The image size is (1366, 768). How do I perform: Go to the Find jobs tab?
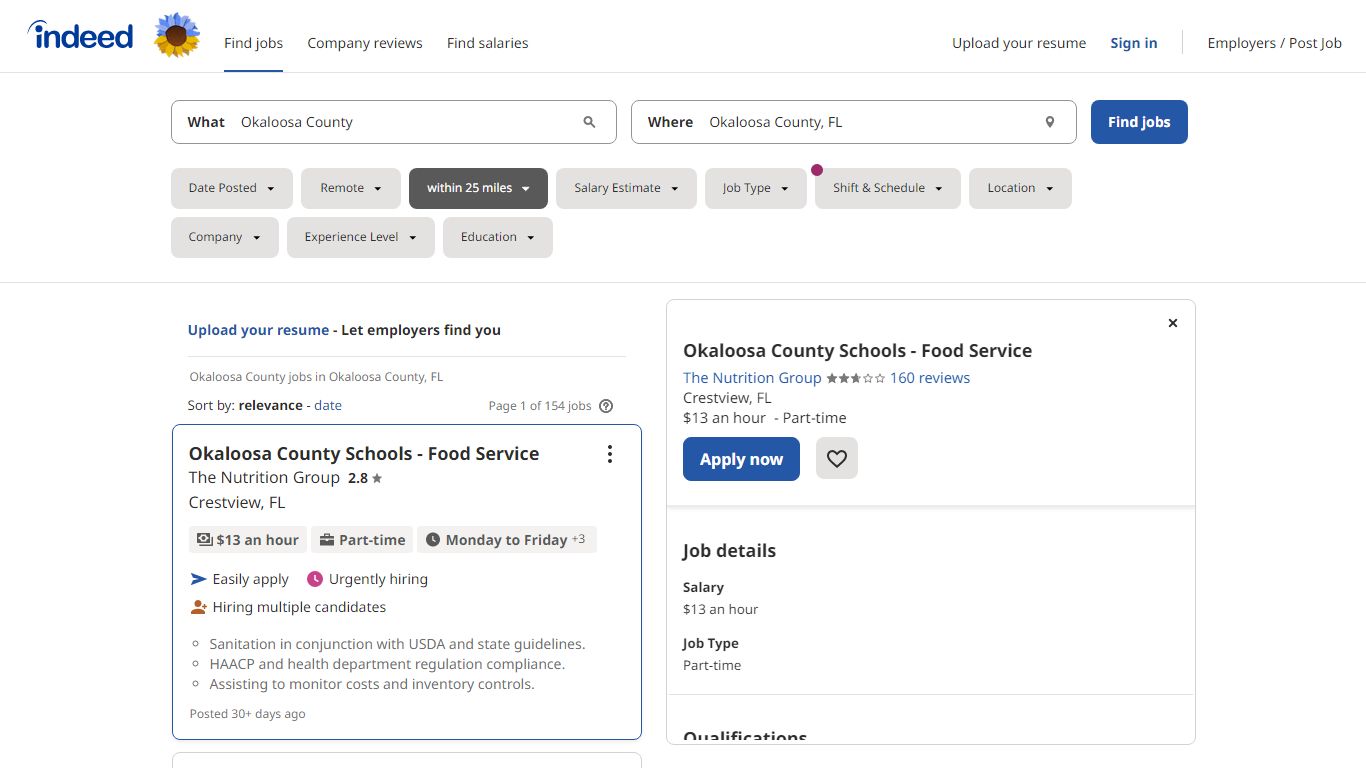pyautogui.click(x=253, y=43)
